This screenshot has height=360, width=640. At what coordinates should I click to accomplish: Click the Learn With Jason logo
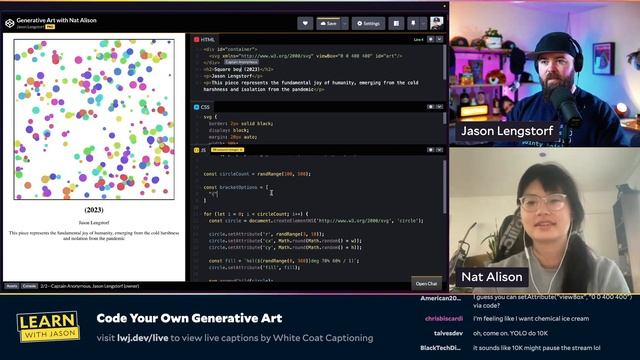pos(48,327)
